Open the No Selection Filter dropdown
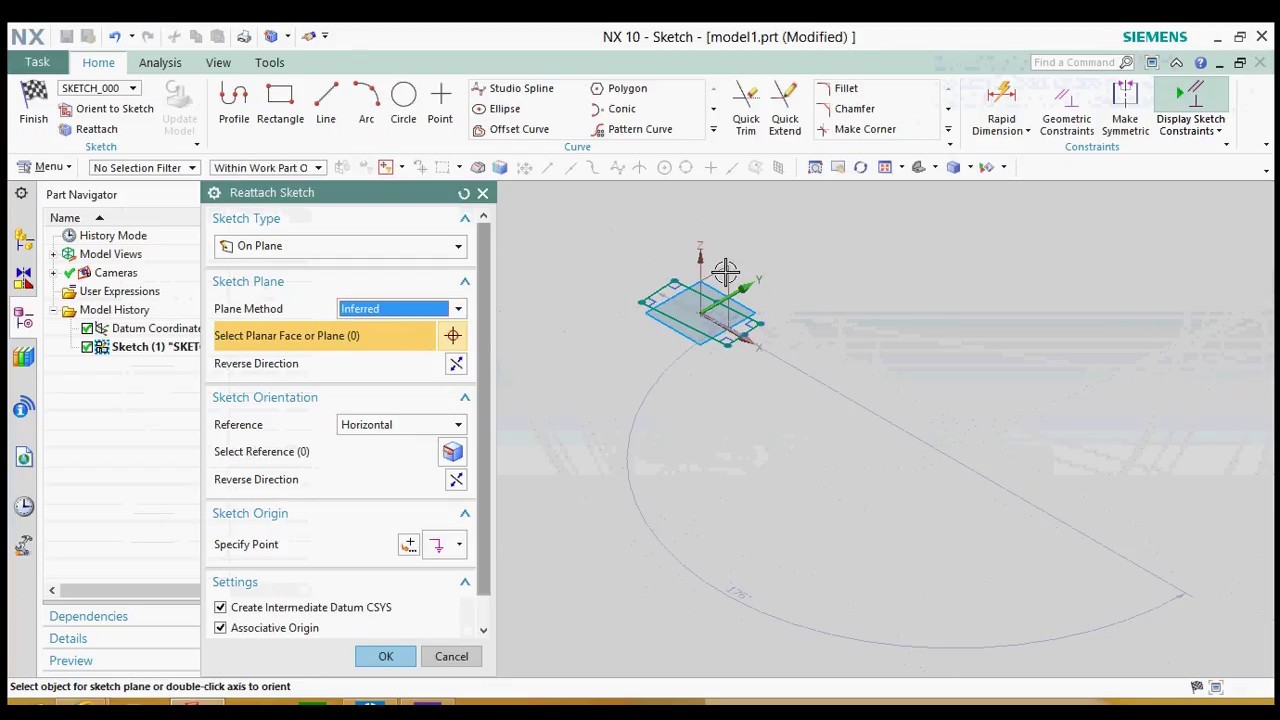 (144, 168)
